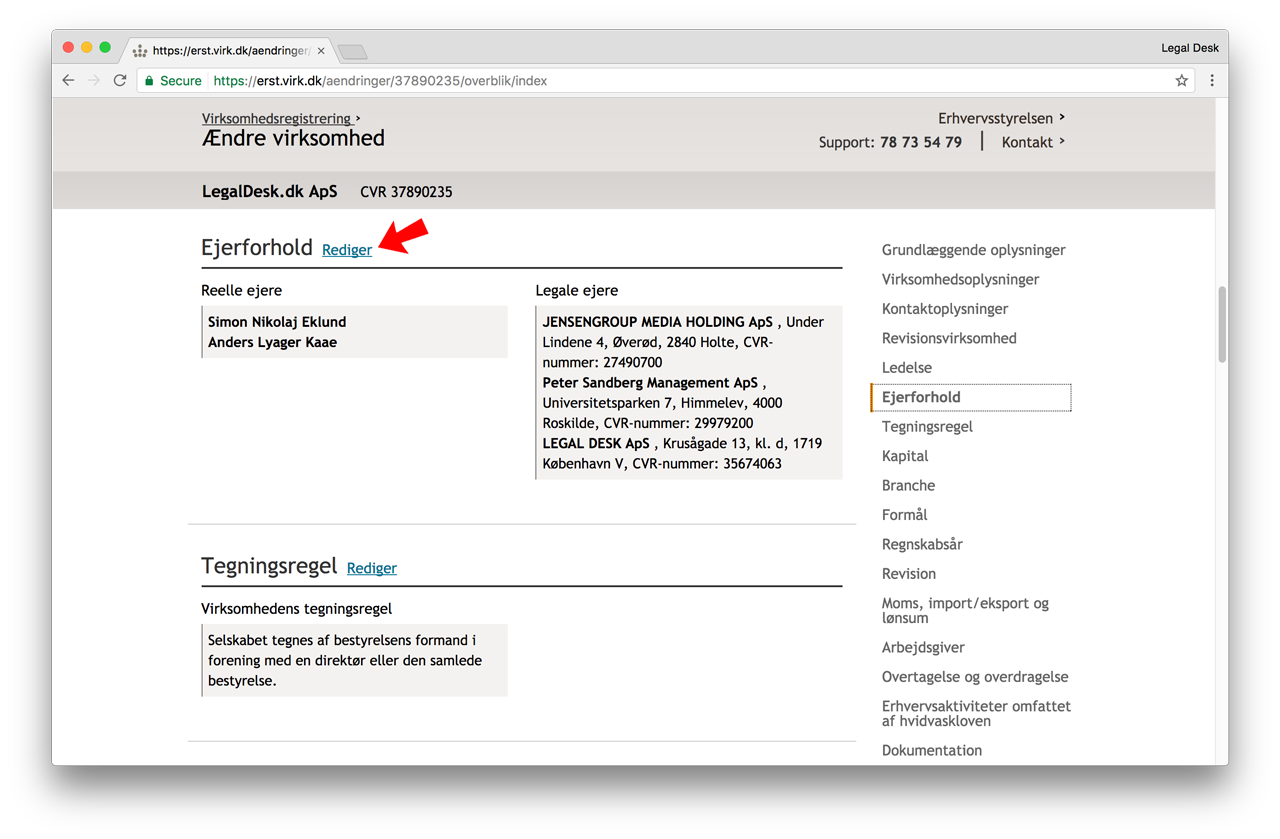Click LEGAL DESK ApS owner entry
Image resolution: width=1280 pixels, height=839 pixels.
(596, 443)
